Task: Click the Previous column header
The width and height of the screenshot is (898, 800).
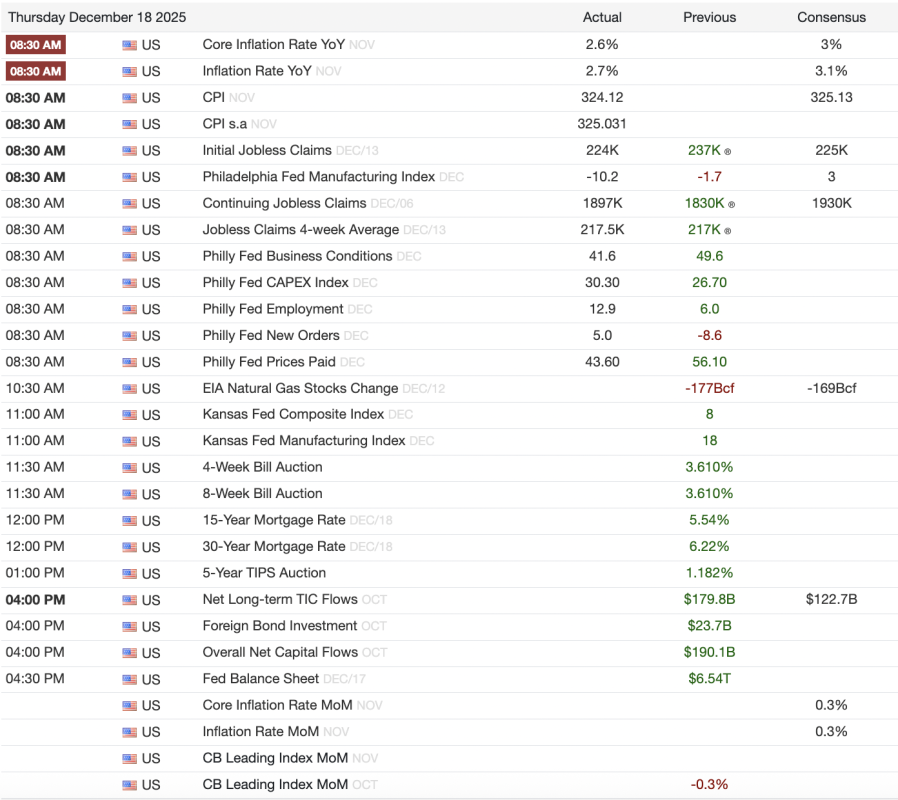Action: [x=709, y=17]
